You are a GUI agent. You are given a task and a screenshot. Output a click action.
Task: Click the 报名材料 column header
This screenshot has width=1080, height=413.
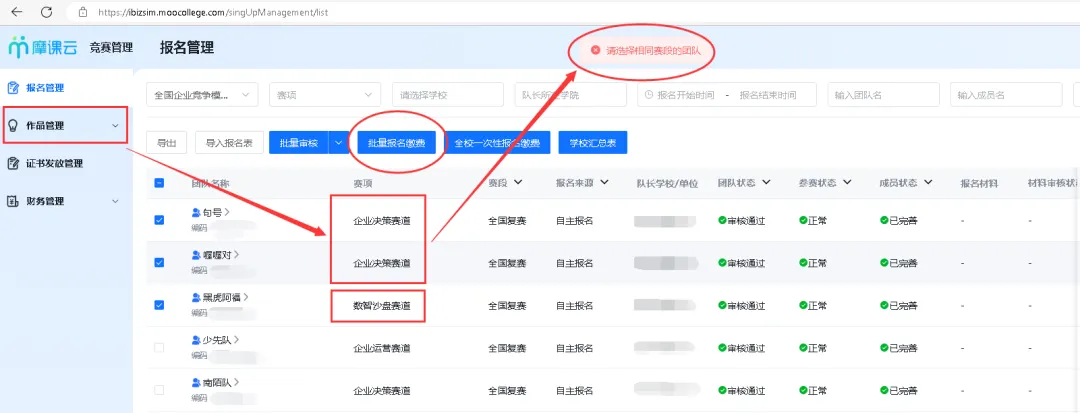coord(979,183)
